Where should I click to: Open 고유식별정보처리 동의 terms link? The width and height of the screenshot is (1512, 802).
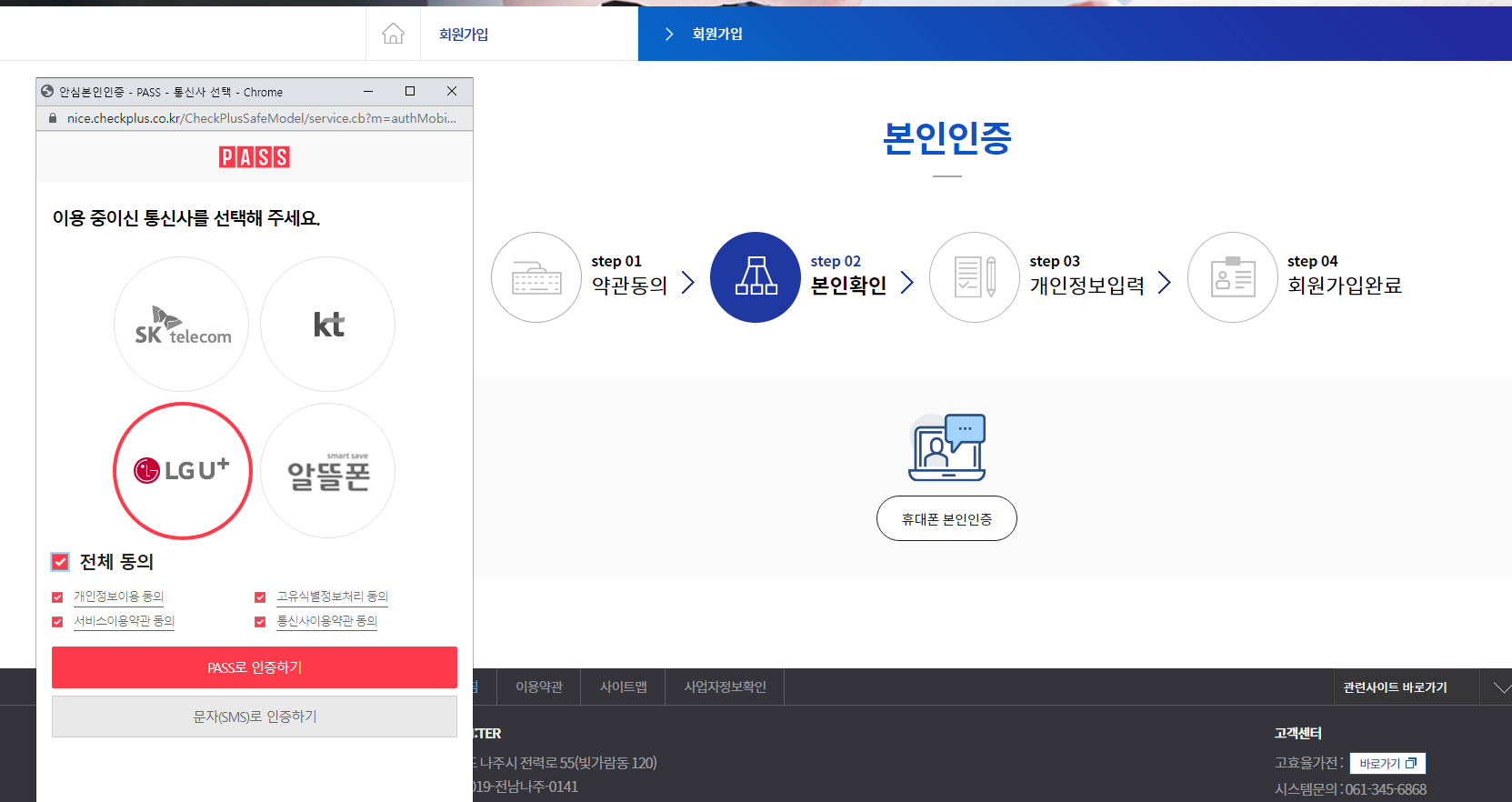tap(333, 596)
